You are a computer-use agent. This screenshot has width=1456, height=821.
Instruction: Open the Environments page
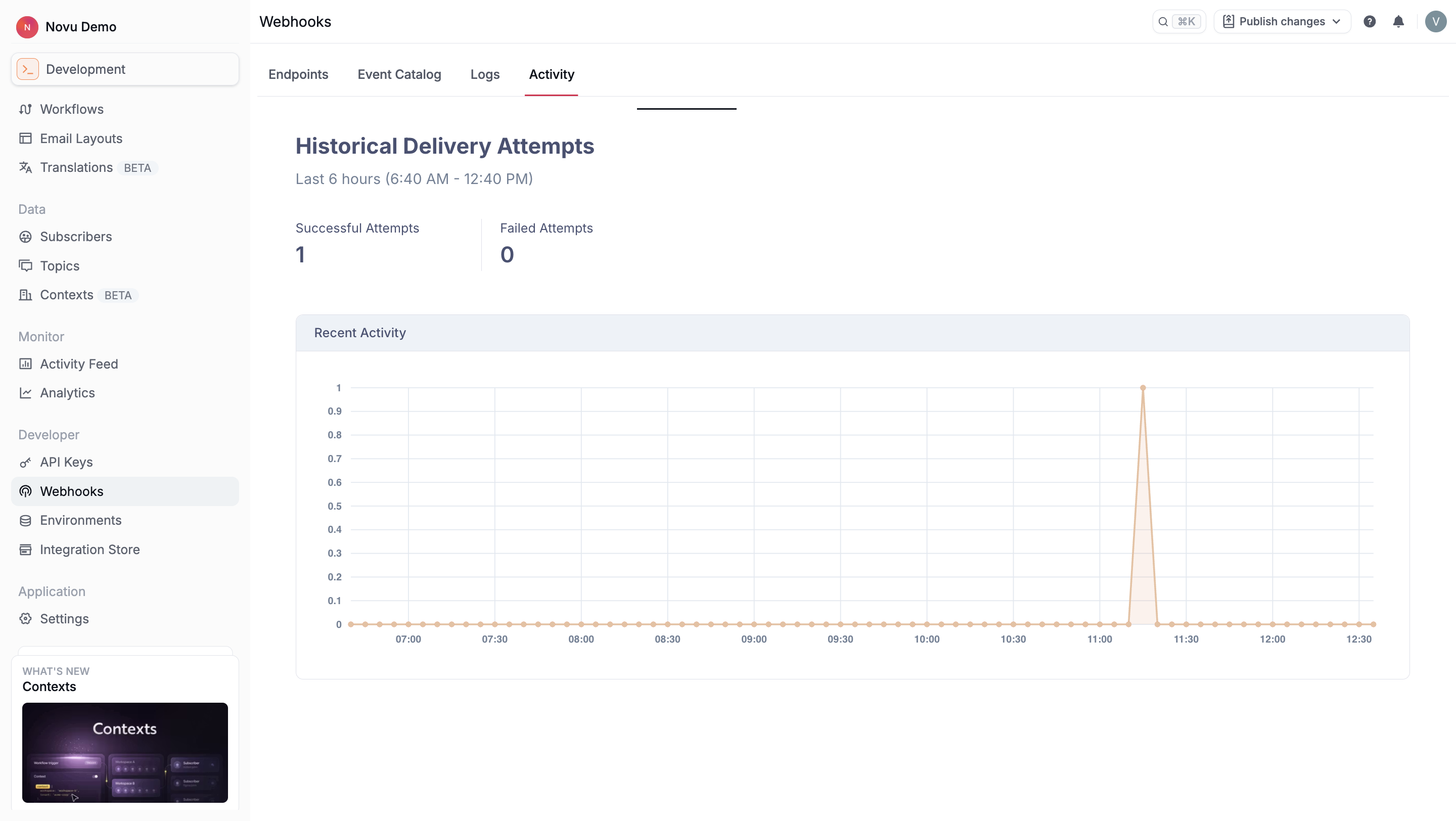click(81, 520)
